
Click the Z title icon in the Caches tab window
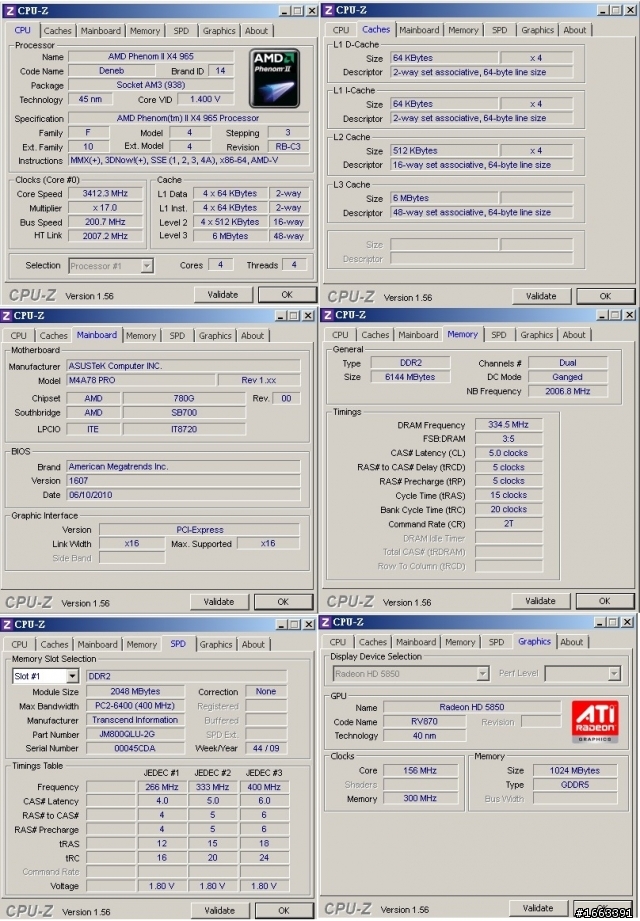tap(328, 10)
